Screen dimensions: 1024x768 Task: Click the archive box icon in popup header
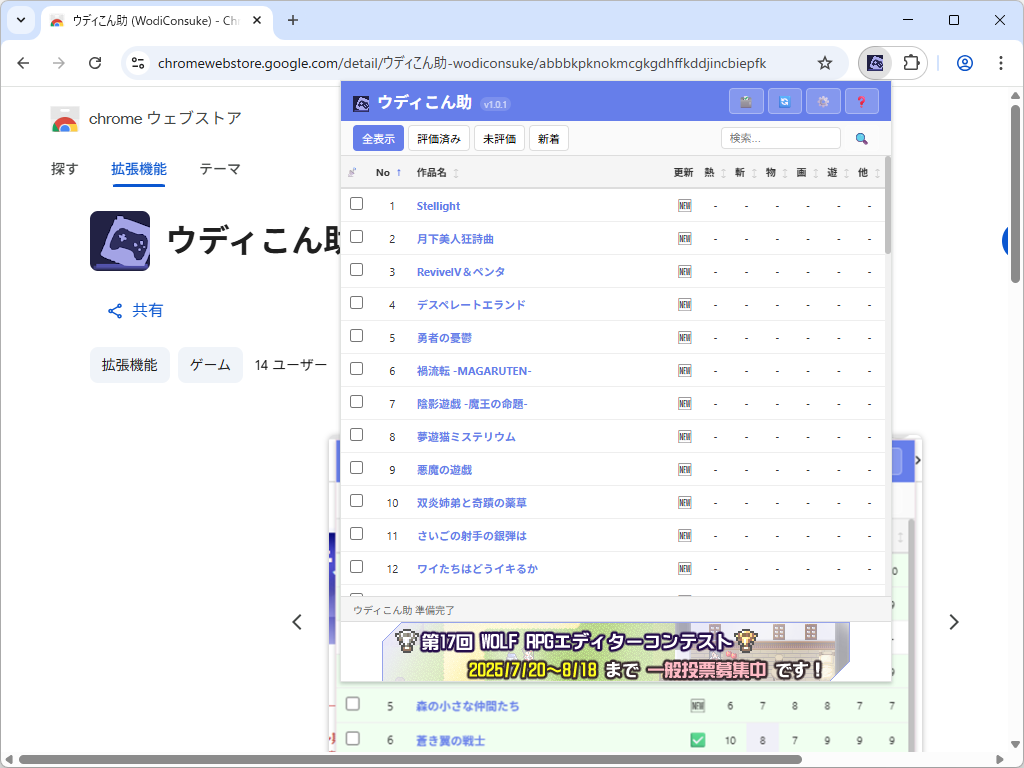tap(746, 101)
